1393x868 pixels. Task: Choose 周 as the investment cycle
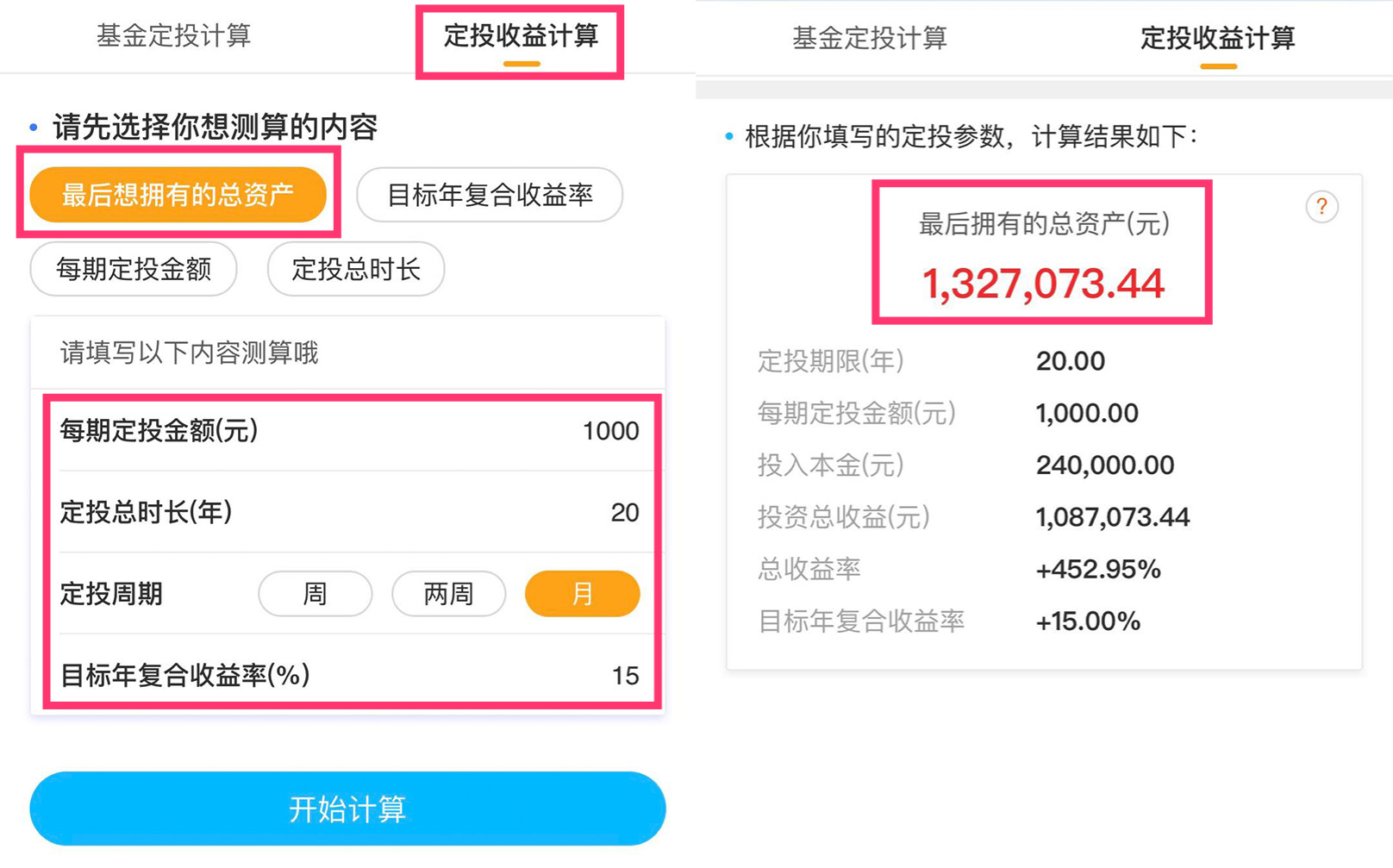tap(315, 593)
